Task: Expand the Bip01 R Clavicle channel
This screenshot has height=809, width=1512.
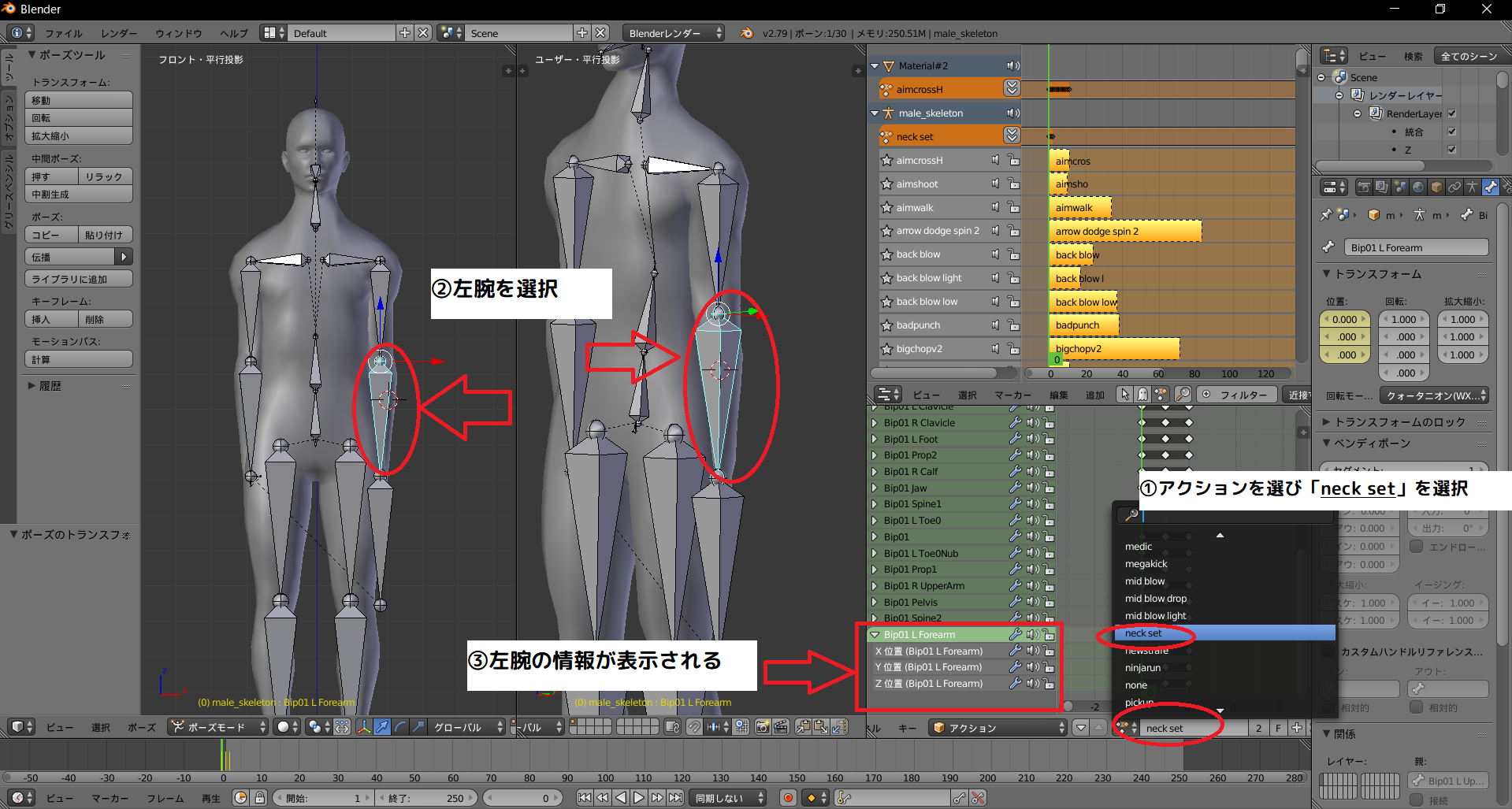Action: click(x=875, y=423)
